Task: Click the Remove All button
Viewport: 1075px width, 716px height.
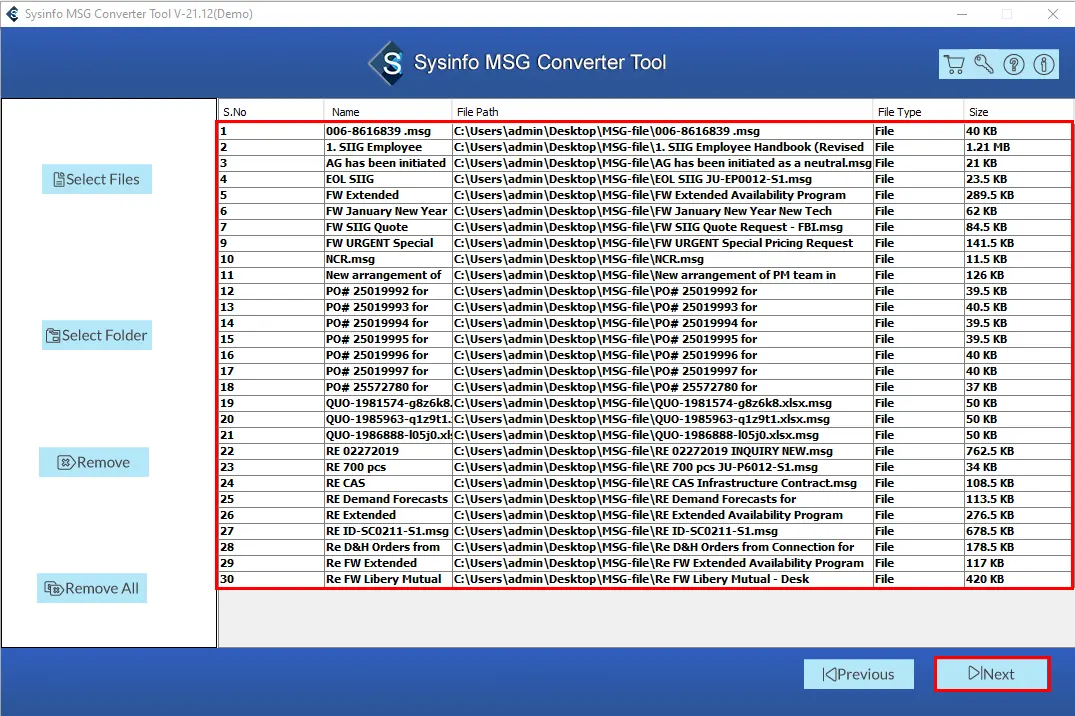Action: [x=92, y=588]
